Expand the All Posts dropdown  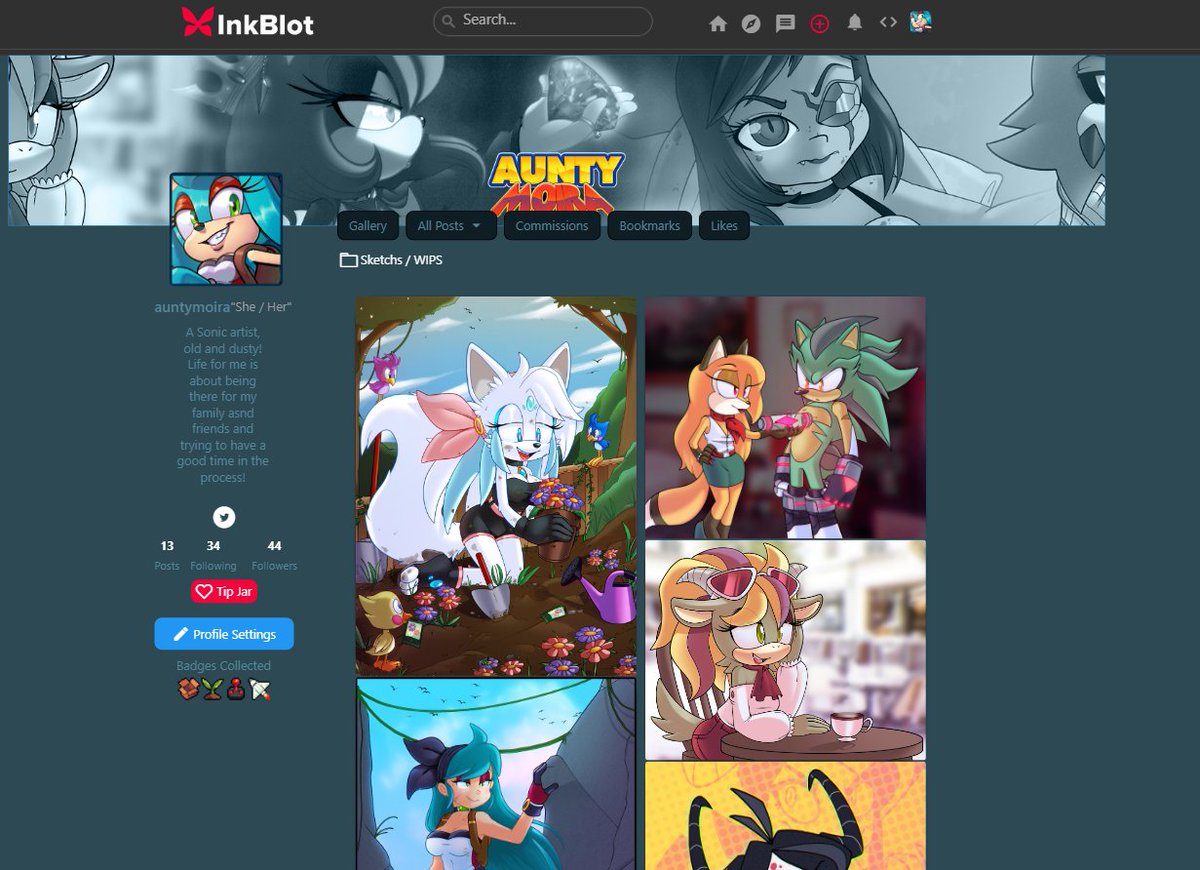pyautogui.click(x=449, y=226)
